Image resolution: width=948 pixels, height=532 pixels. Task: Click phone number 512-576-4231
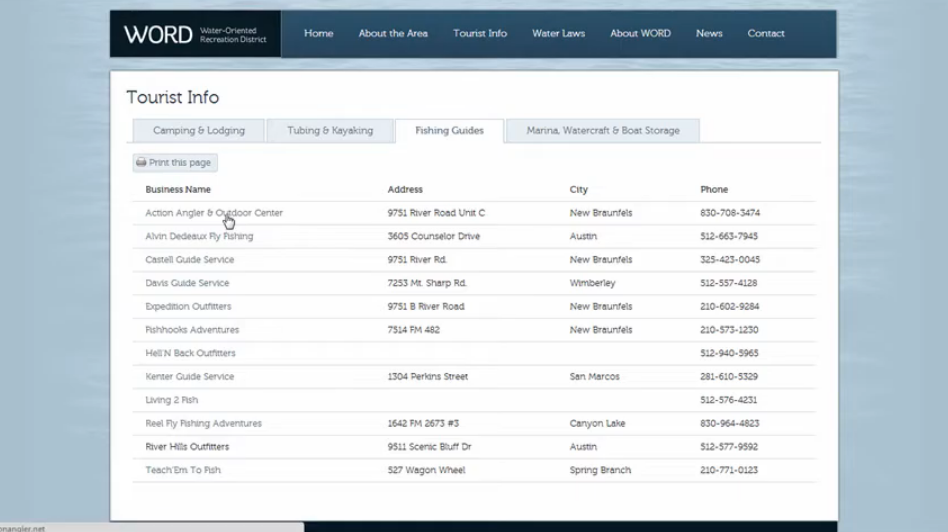729,400
